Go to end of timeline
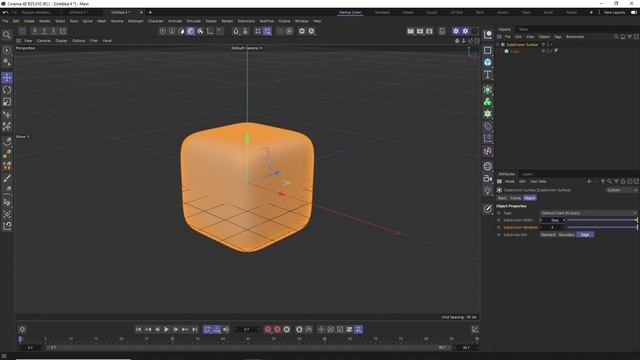 click(x=195, y=329)
